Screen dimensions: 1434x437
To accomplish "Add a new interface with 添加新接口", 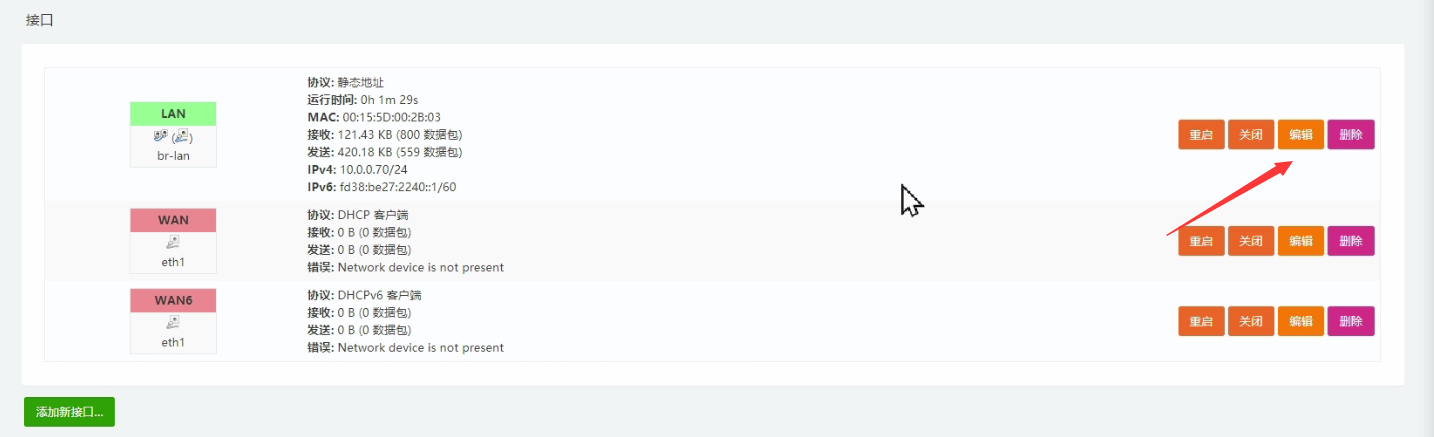I will coord(70,412).
